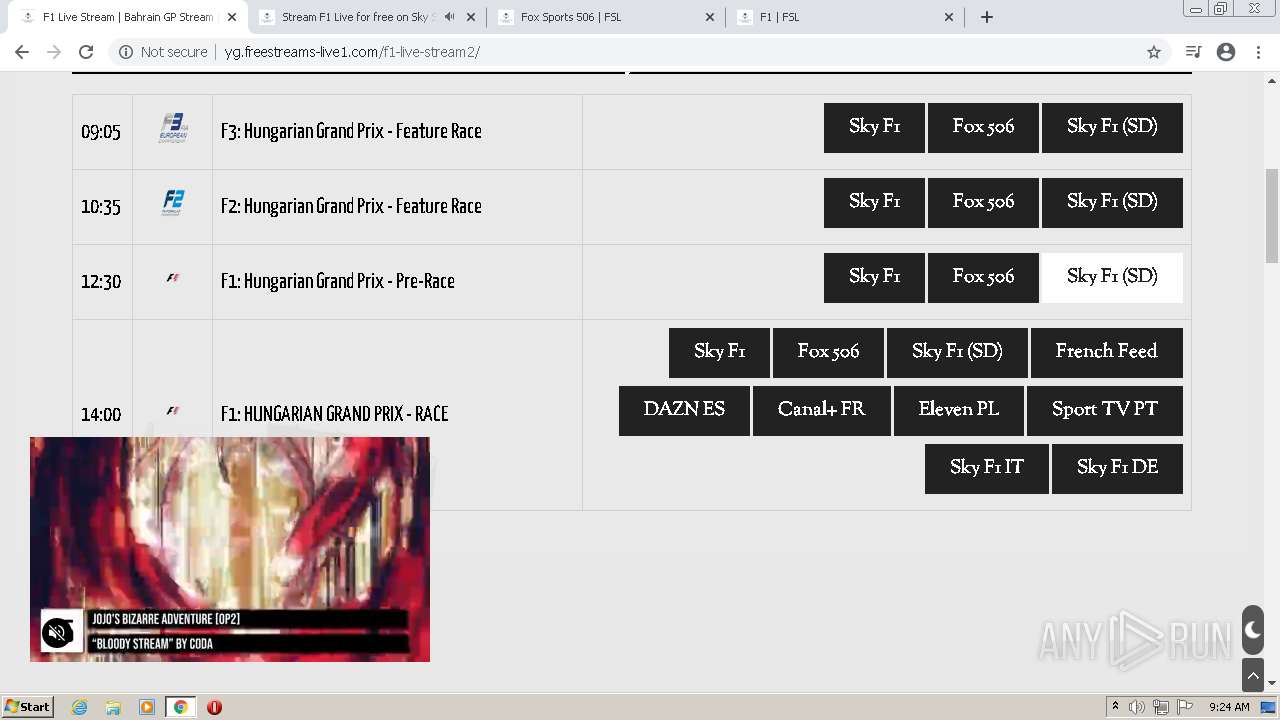Open a new tab with the plus button
Image resolution: width=1280 pixels, height=720 pixels.
[x=987, y=17]
